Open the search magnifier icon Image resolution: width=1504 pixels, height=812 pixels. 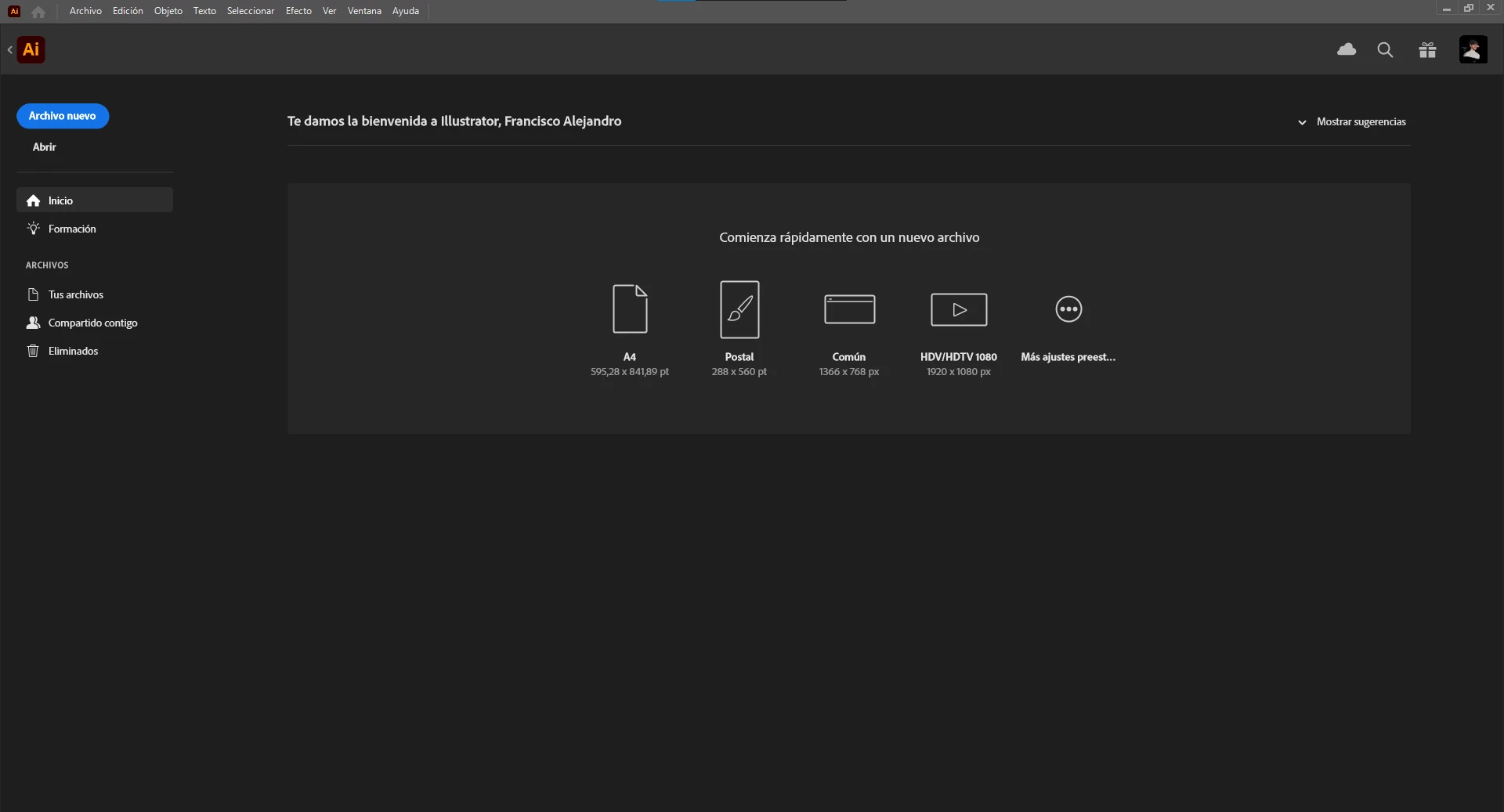pyautogui.click(x=1385, y=50)
